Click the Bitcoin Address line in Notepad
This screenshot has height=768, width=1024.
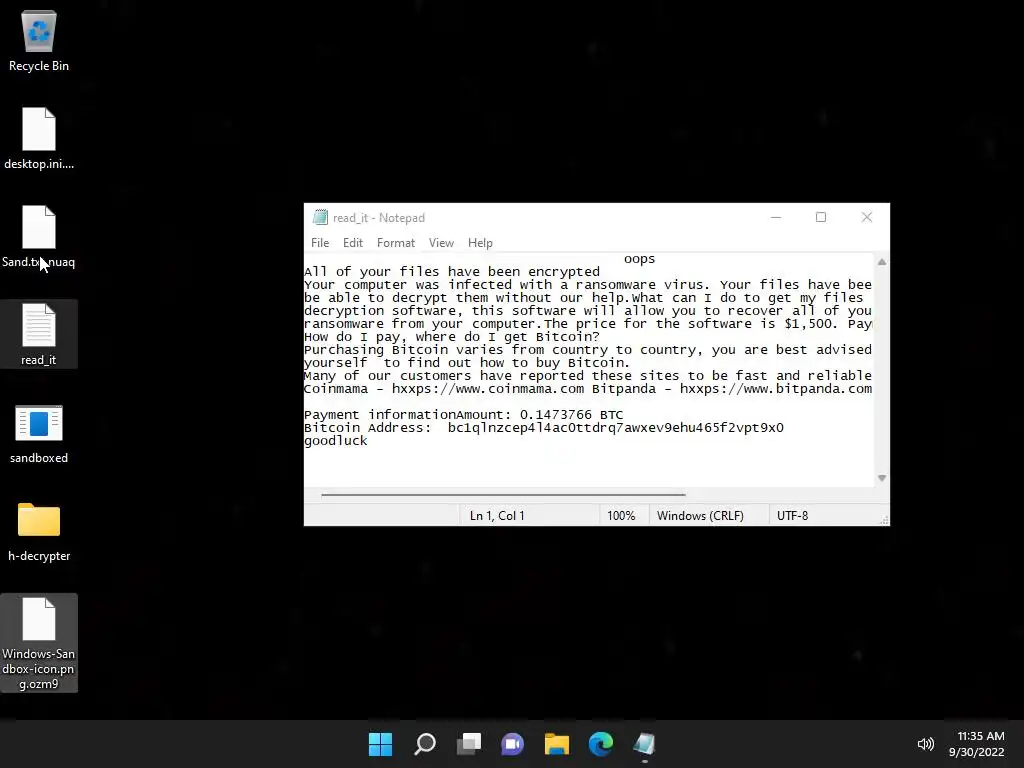tap(544, 428)
